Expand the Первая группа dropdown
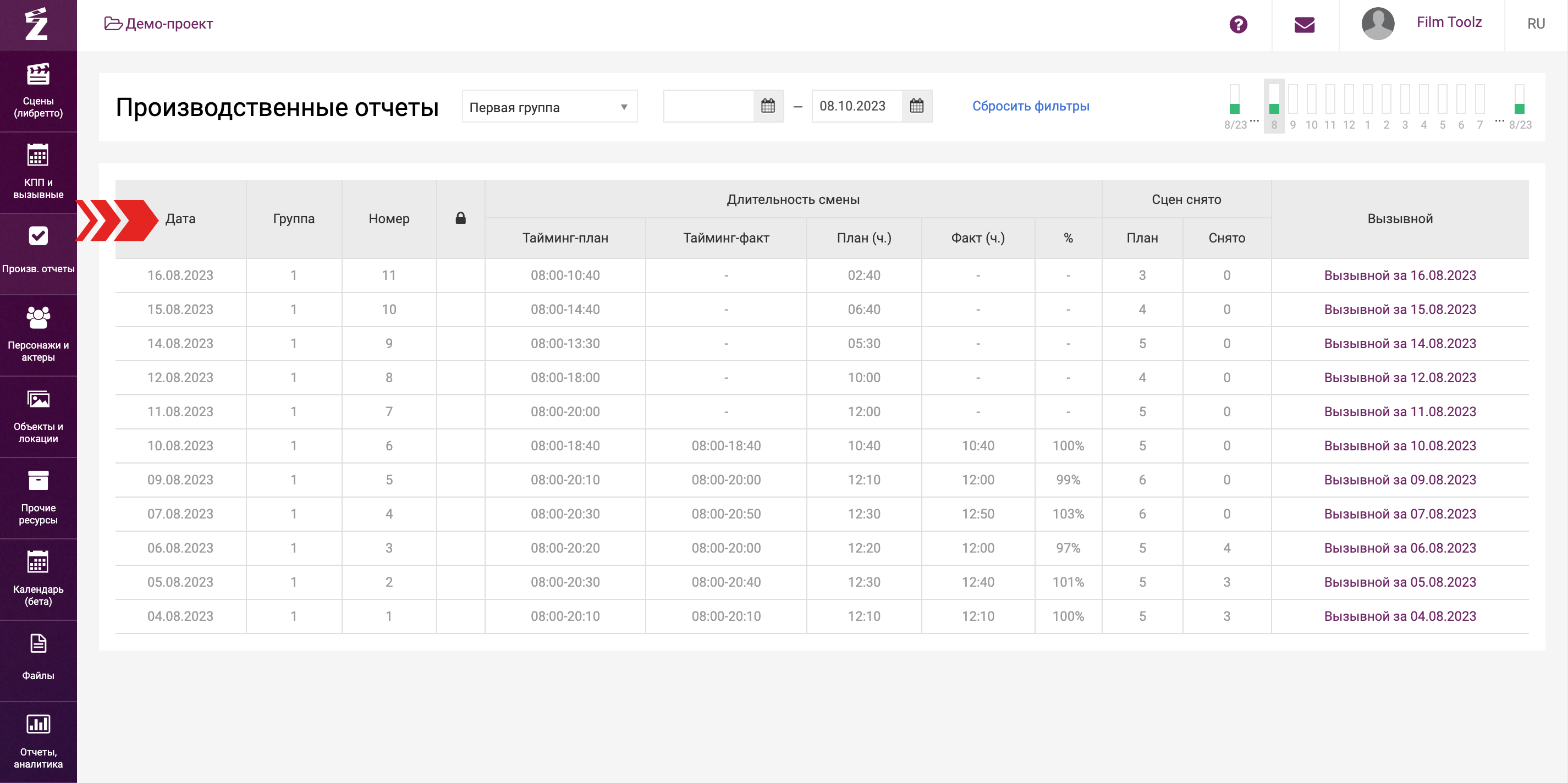Screen dimensions: 1568x783 coord(549,107)
